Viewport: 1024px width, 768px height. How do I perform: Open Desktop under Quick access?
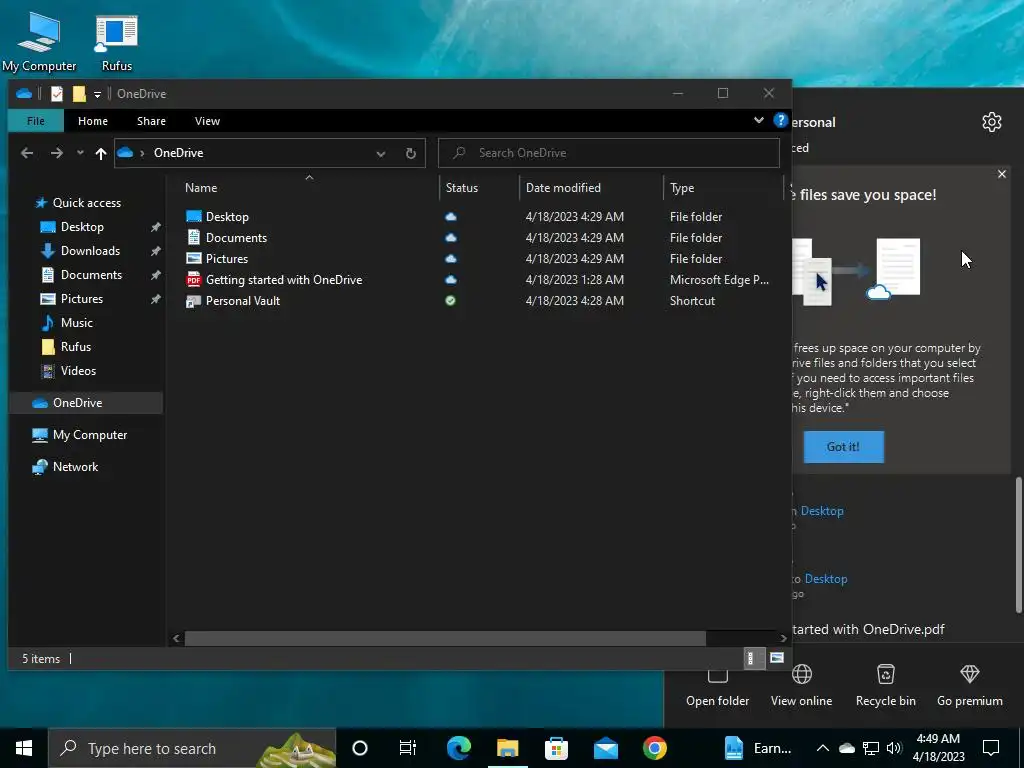(x=82, y=227)
